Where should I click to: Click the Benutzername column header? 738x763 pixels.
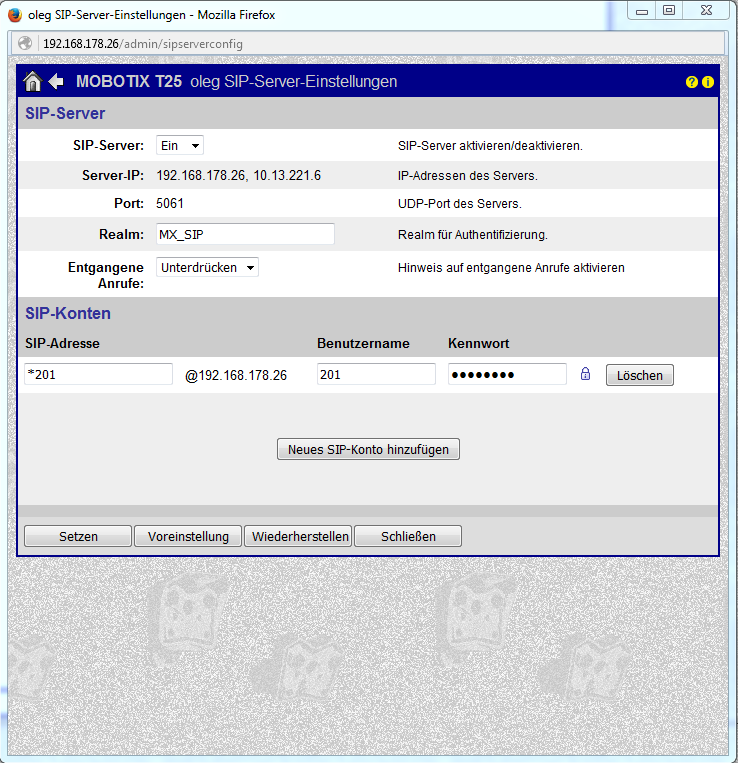(363, 344)
